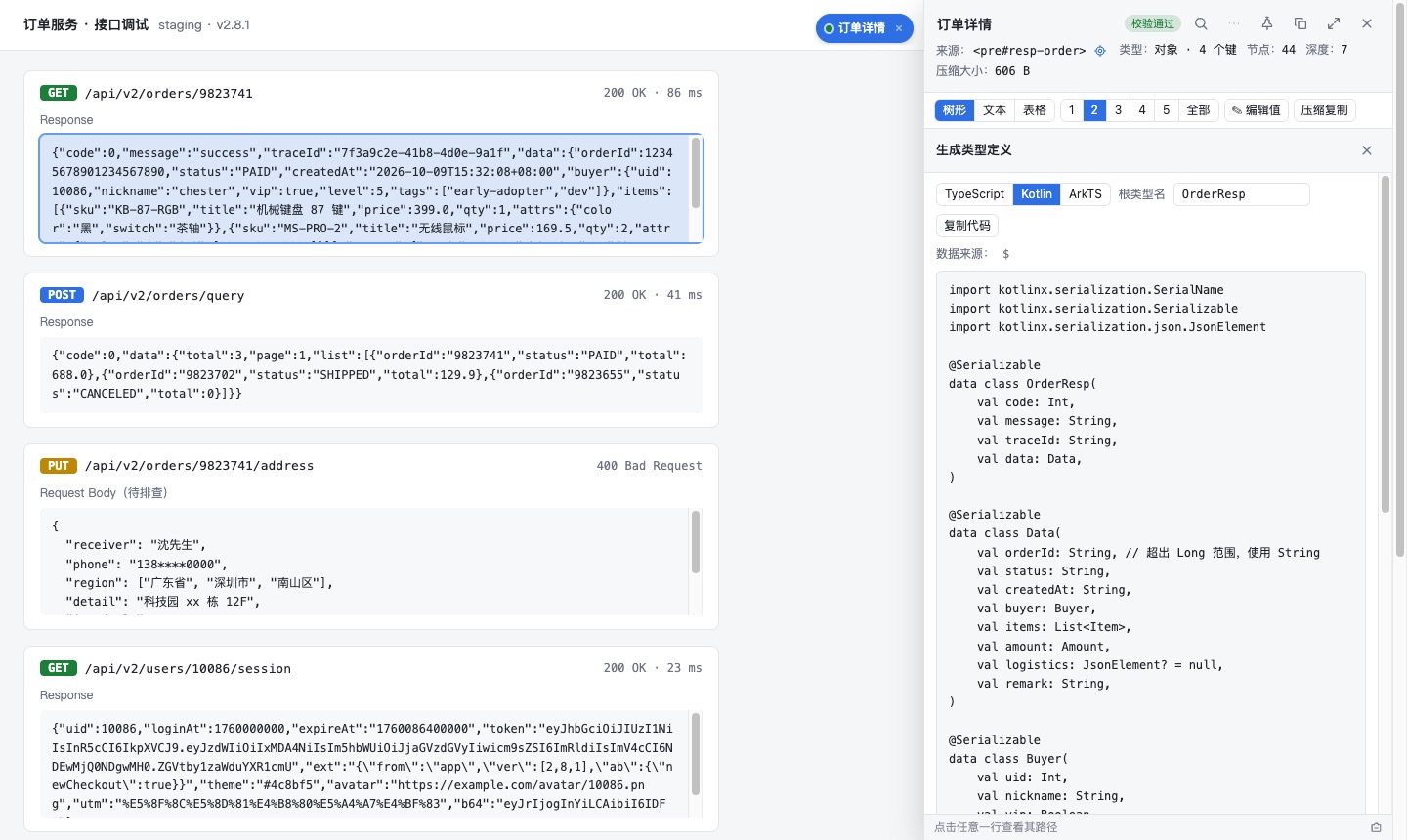Switch to the 树形 view
This screenshot has height=840, width=1407.
(955, 110)
